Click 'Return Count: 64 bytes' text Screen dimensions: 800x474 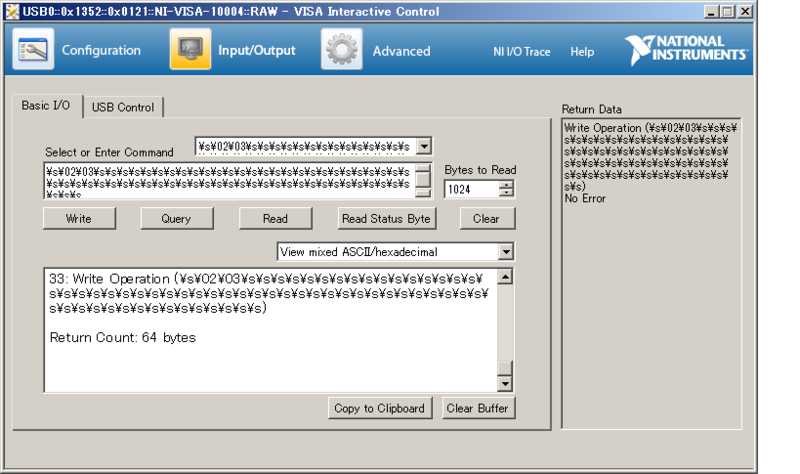pos(122,337)
